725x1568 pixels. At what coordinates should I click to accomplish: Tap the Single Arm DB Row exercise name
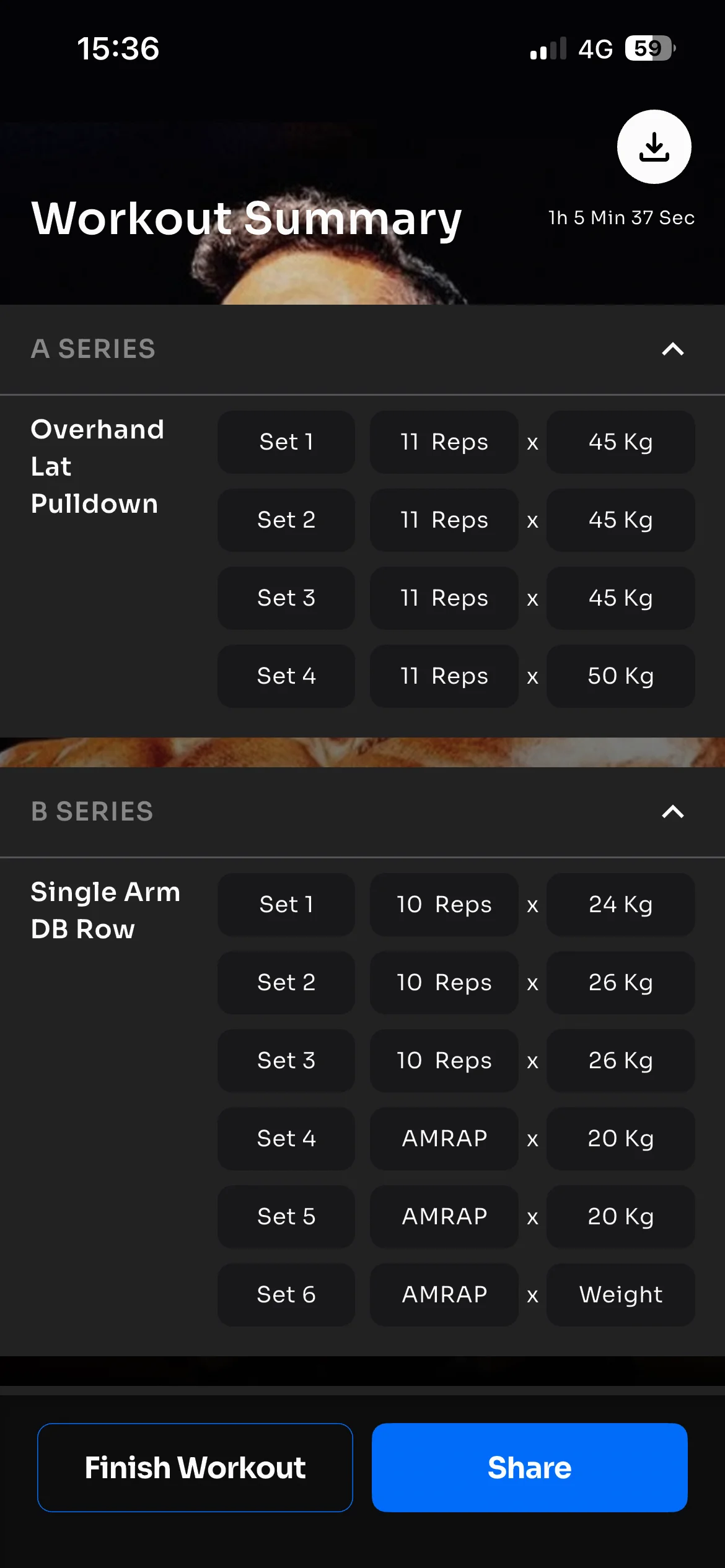pos(105,910)
